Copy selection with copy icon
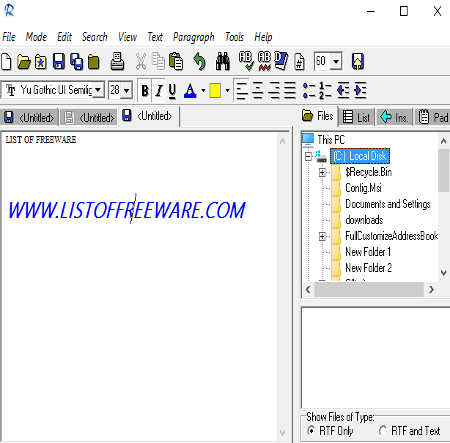This screenshot has width=450, height=443. [x=158, y=62]
